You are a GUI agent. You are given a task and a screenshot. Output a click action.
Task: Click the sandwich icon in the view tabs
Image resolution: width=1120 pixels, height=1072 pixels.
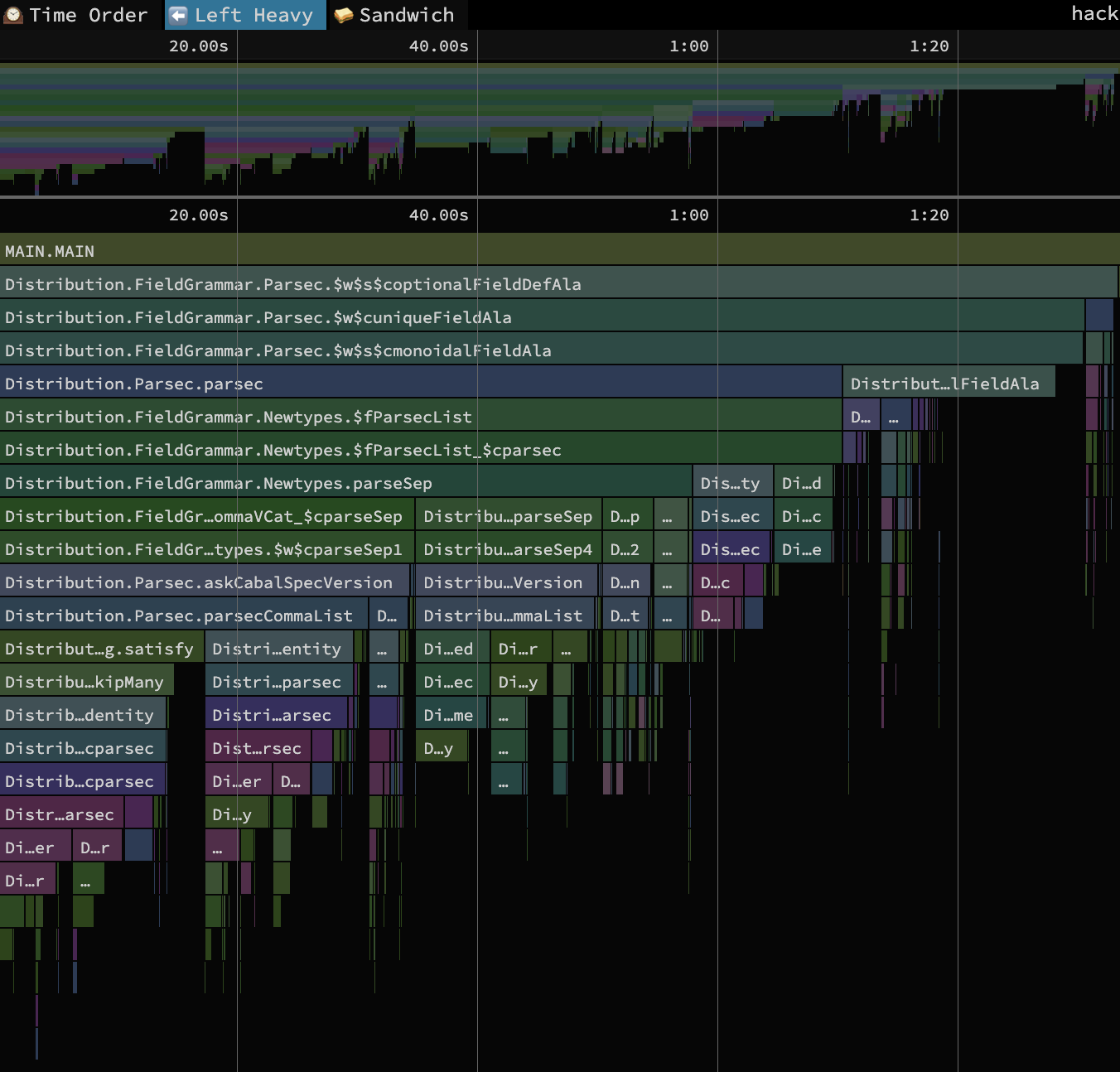click(343, 15)
